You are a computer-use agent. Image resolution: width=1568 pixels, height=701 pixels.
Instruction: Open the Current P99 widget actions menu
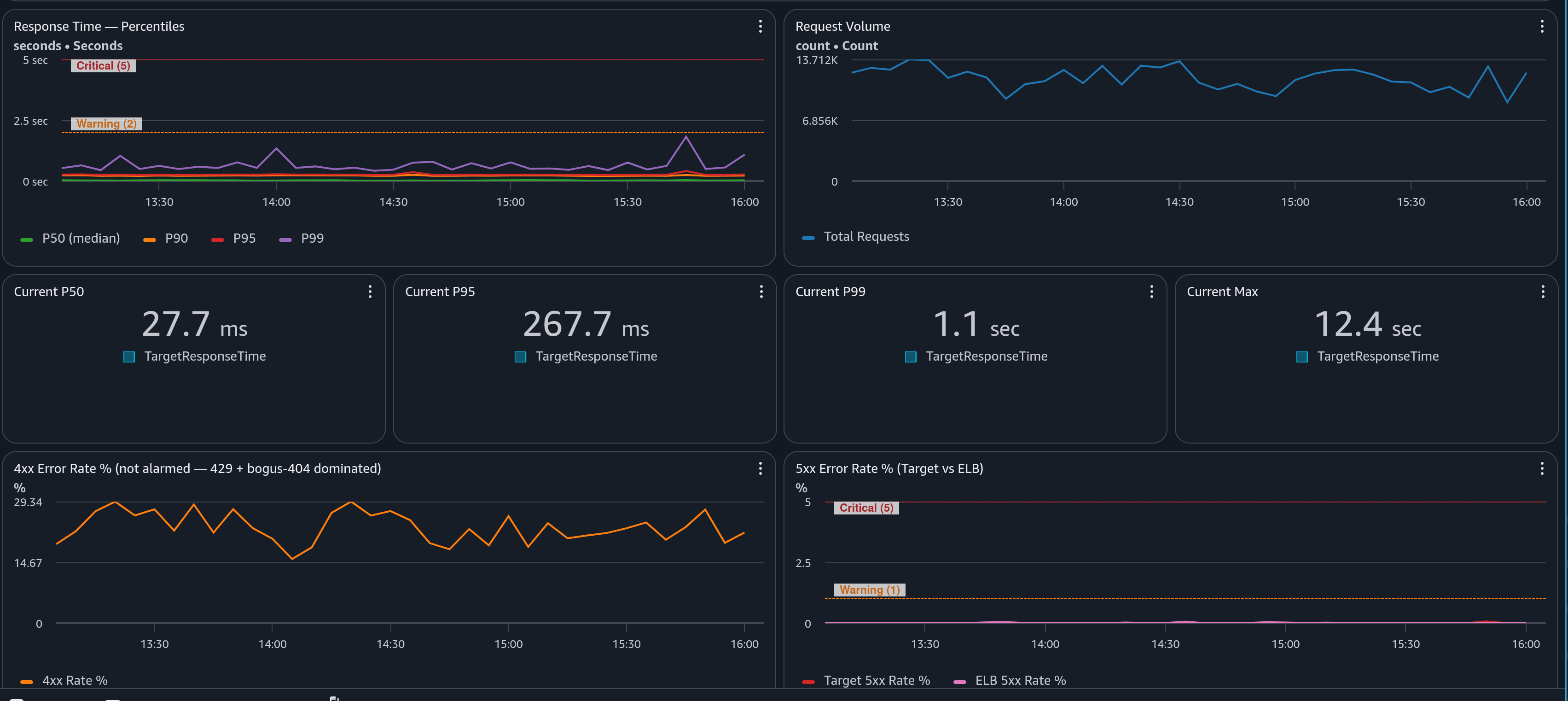pyautogui.click(x=1152, y=292)
